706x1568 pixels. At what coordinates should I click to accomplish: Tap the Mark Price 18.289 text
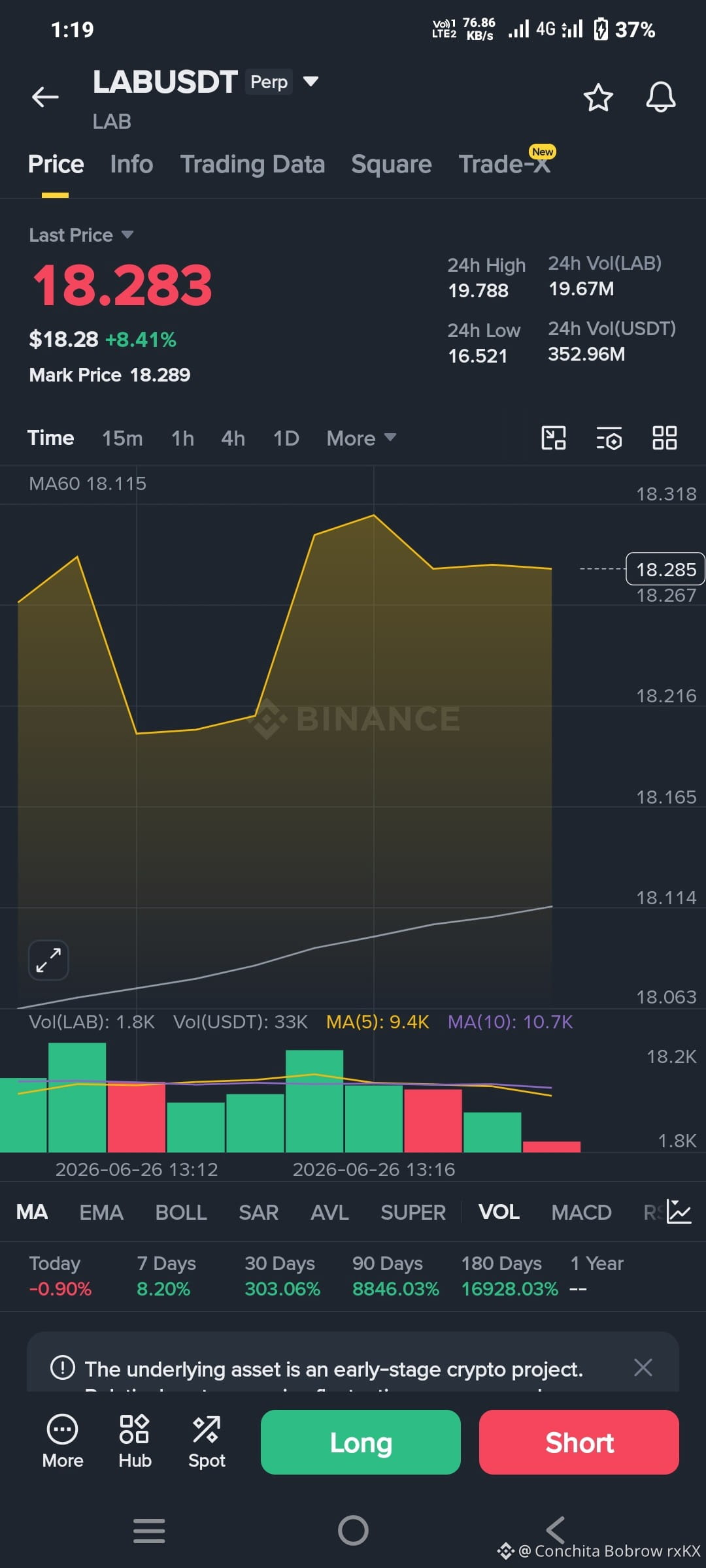coord(110,374)
